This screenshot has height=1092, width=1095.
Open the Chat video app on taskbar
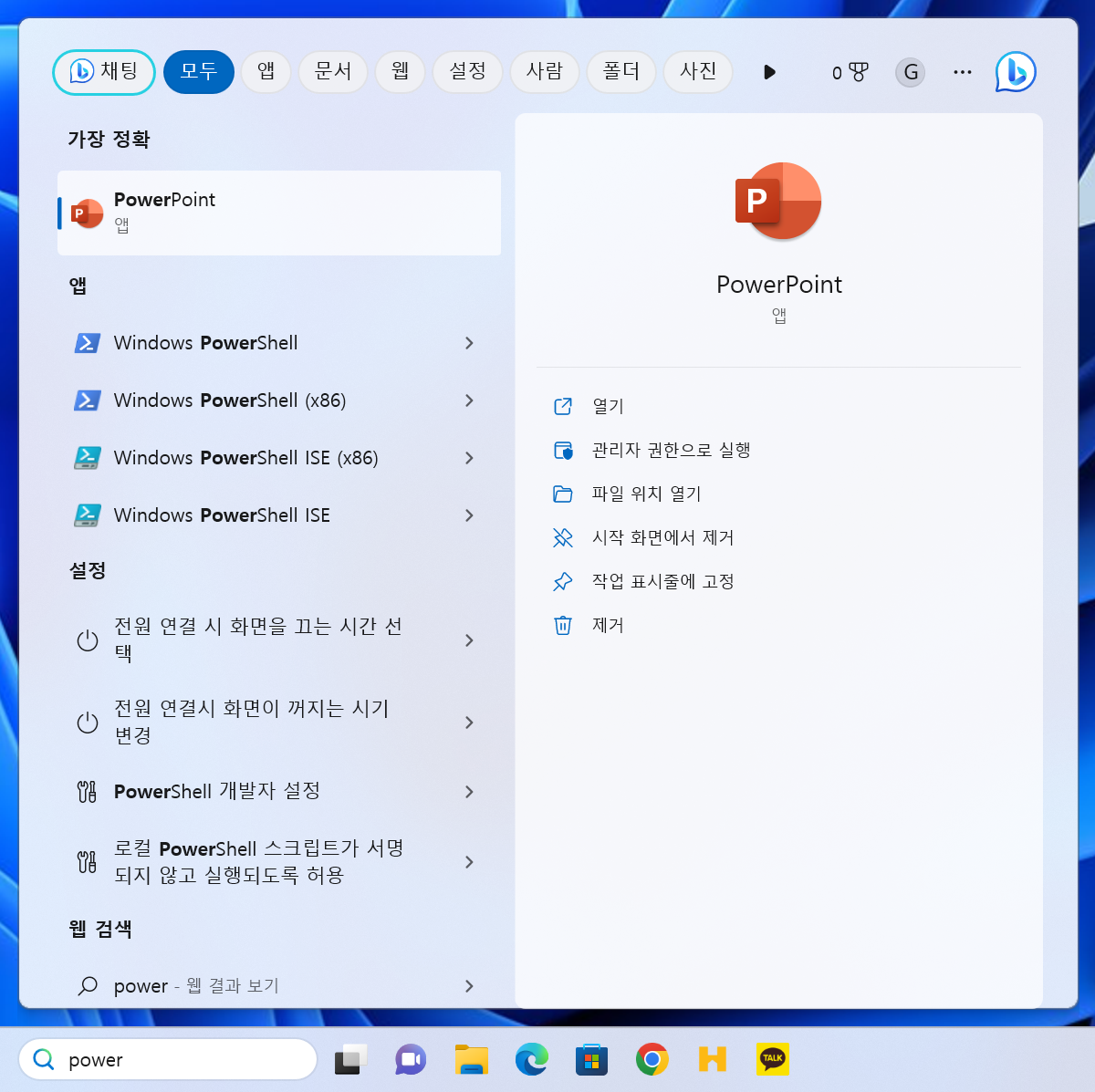coord(411,1059)
